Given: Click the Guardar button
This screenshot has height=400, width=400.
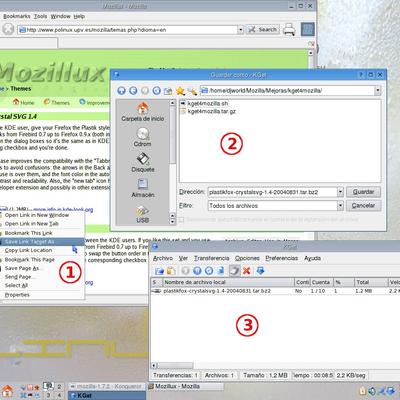Looking at the screenshot, I should 363,192.
